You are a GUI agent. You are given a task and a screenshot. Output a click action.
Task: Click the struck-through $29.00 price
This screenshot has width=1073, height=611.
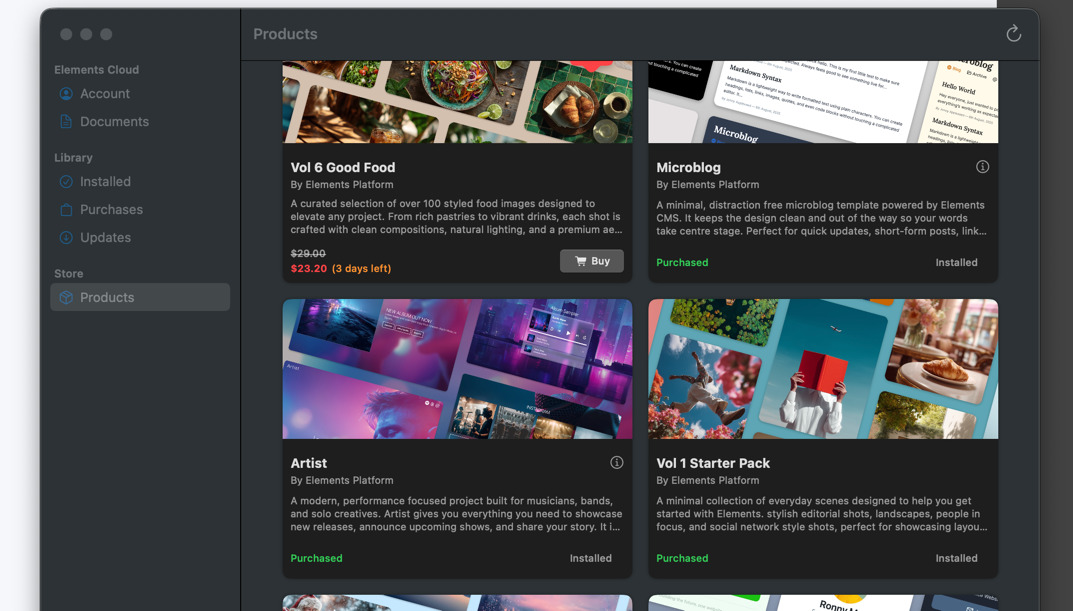coord(308,253)
